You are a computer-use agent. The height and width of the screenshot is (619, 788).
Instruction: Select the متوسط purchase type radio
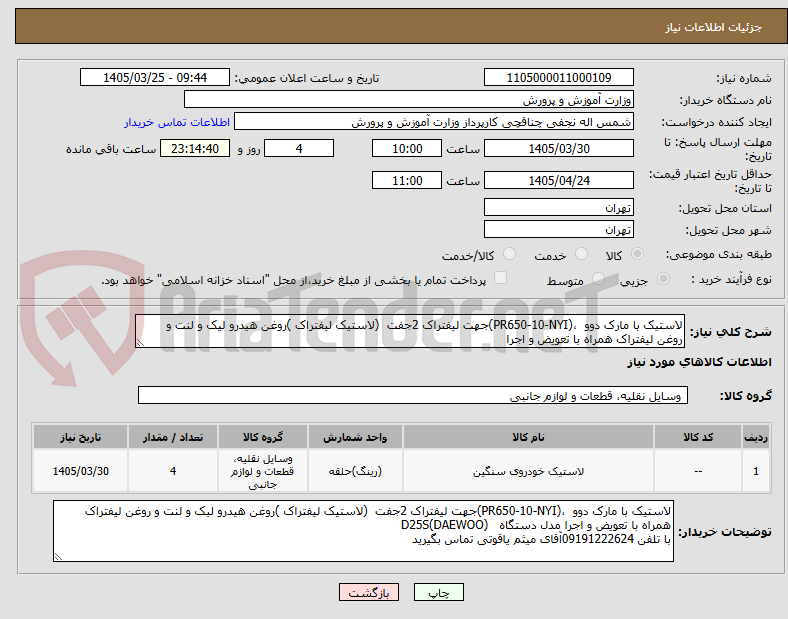click(x=598, y=278)
